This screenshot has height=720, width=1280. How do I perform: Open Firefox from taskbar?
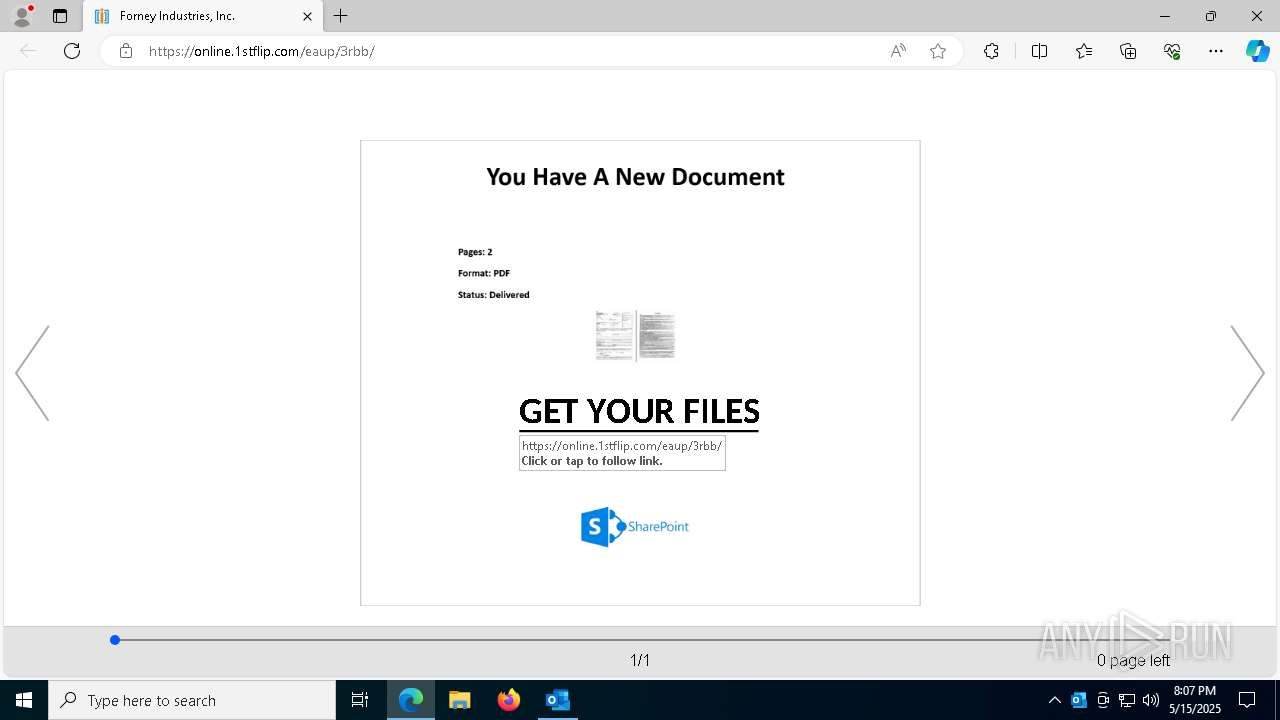pos(509,700)
